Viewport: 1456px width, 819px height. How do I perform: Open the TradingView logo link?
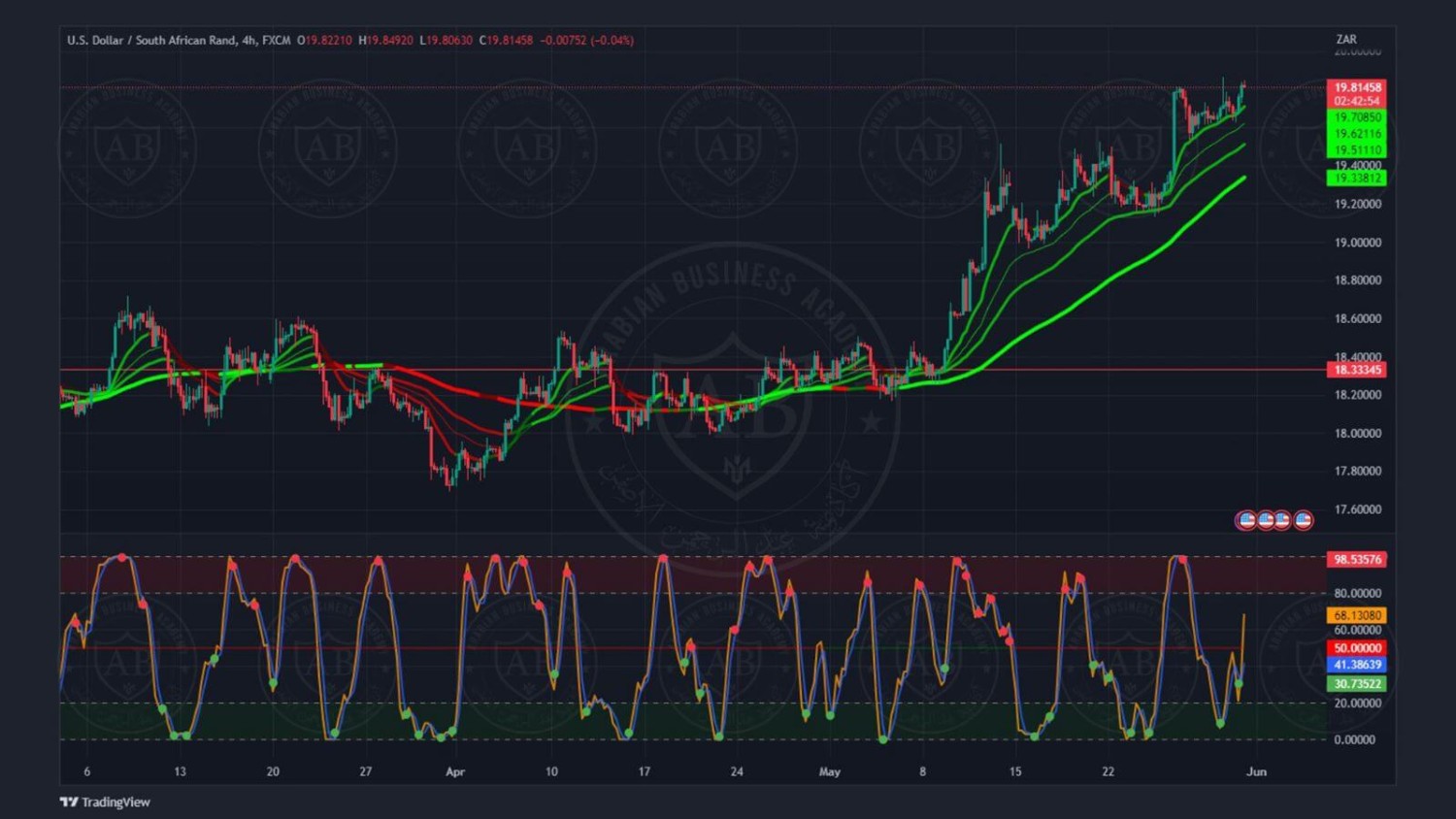pyautogui.click(x=105, y=802)
